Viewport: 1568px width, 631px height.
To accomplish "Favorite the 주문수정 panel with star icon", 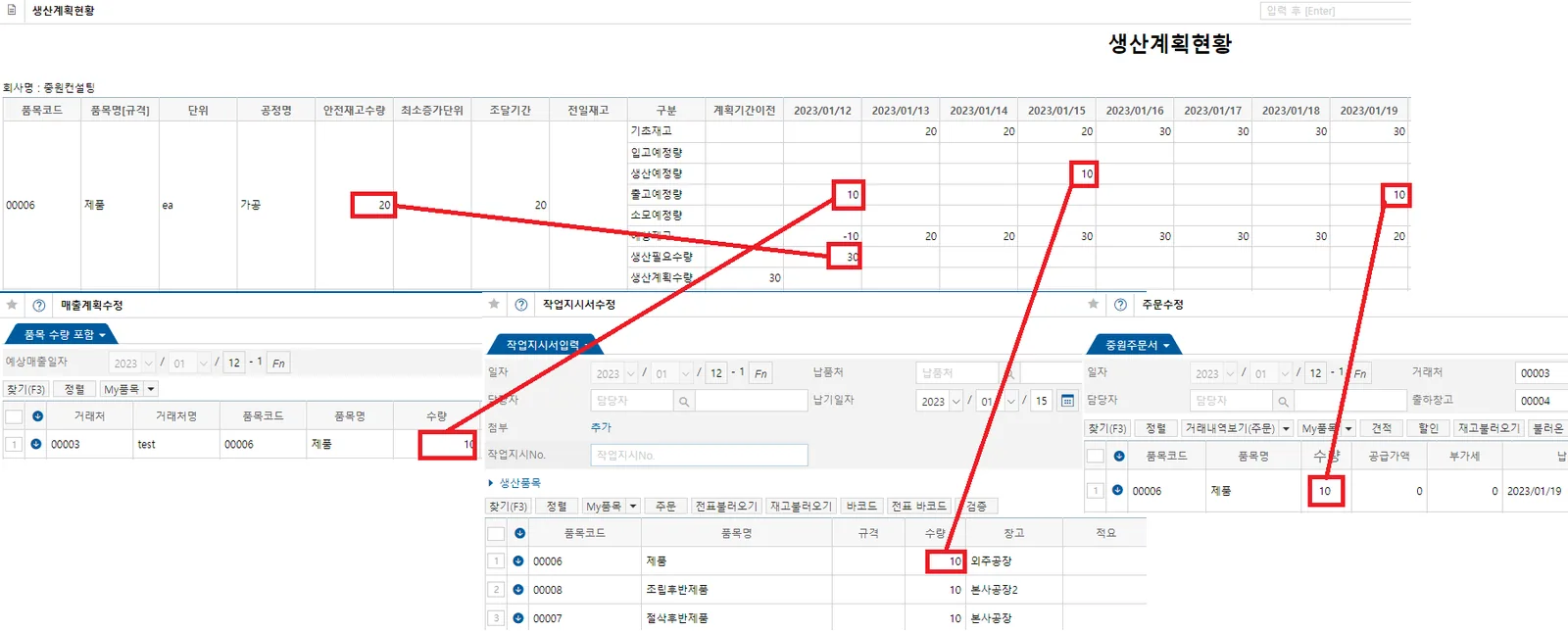I will point(1093,304).
